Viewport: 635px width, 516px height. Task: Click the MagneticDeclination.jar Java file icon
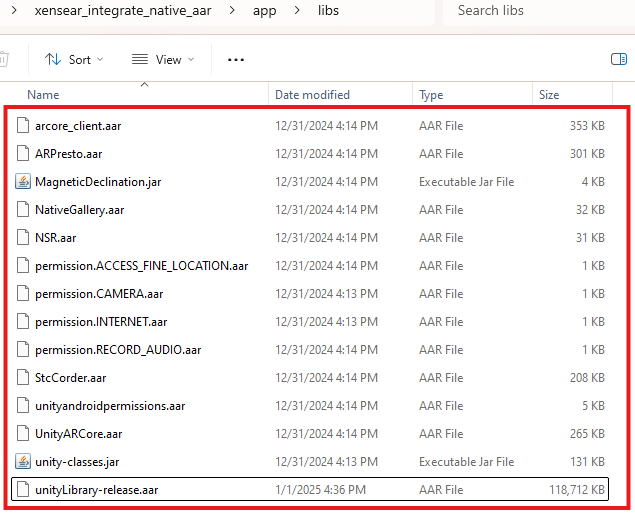pyautogui.click(x=24, y=182)
